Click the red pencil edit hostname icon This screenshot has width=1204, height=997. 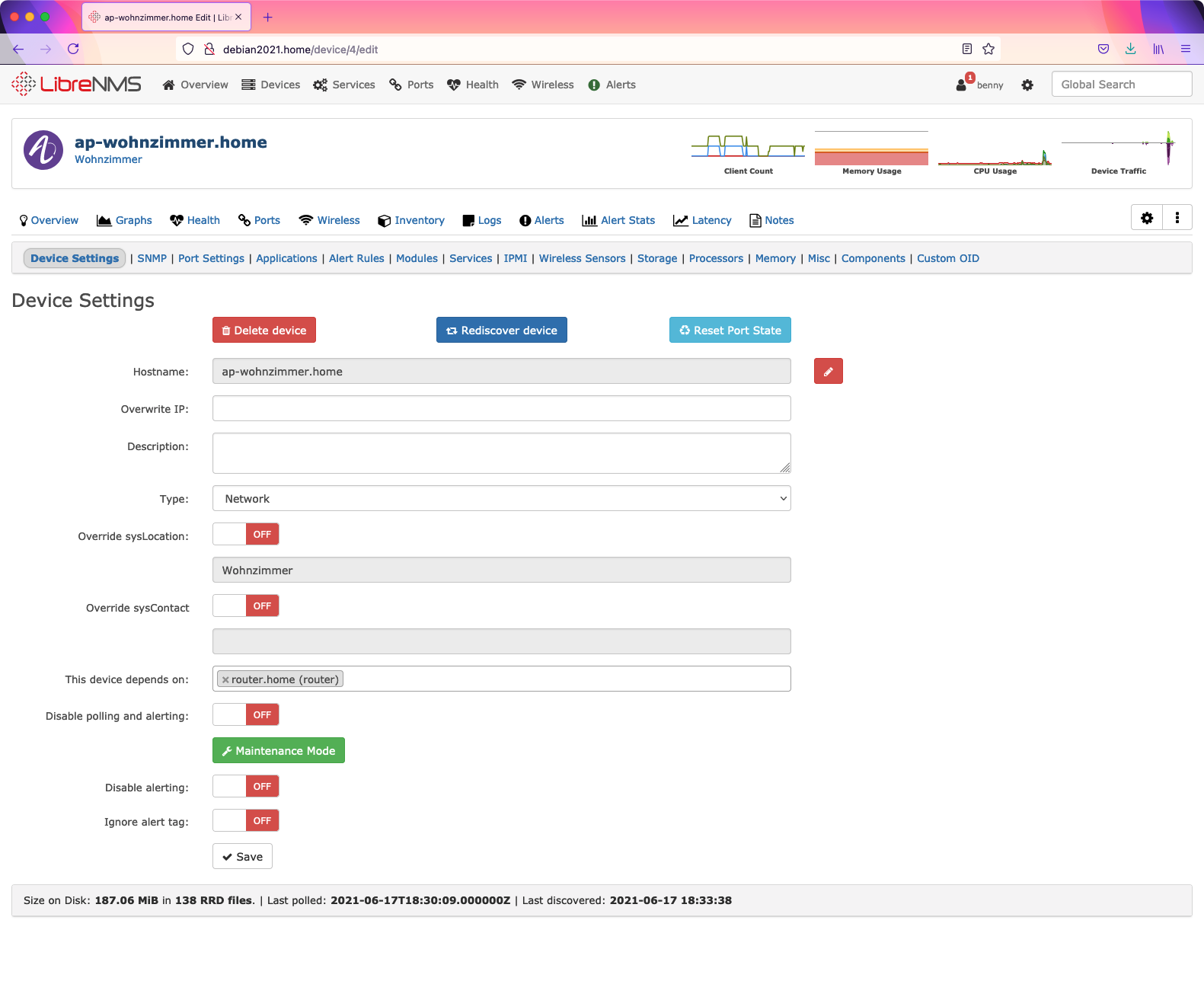[x=828, y=371]
